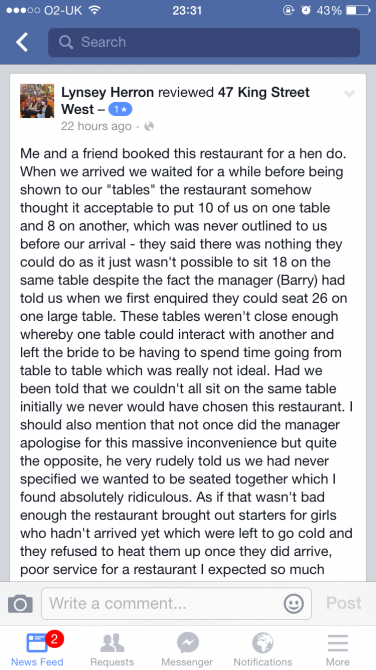Tap the globe public privacy icon
Image resolution: width=376 pixels, height=670 pixels.
149,126
